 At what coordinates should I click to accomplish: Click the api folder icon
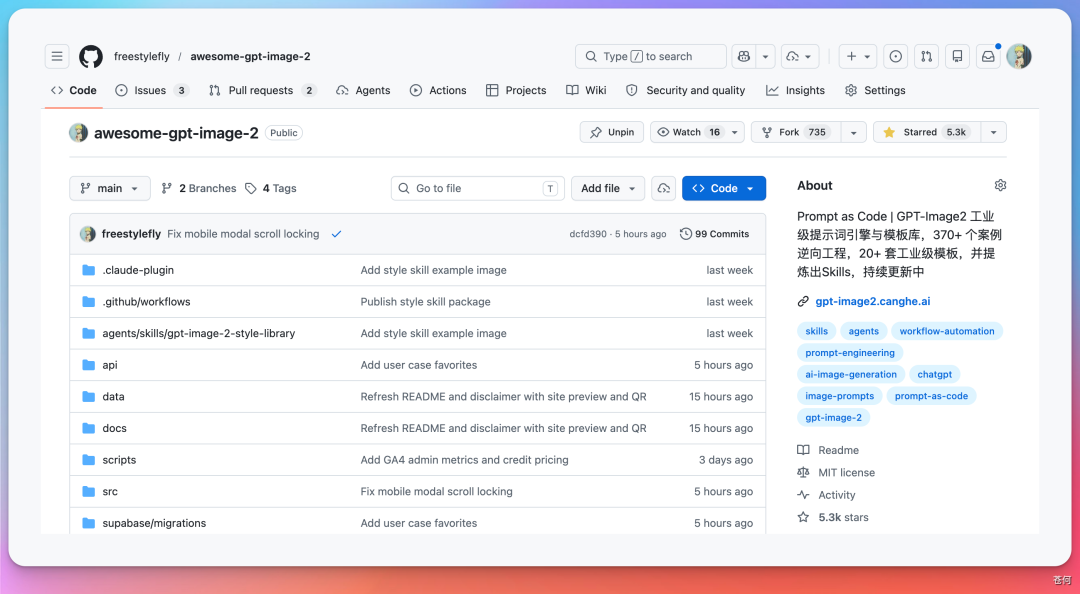click(x=88, y=365)
